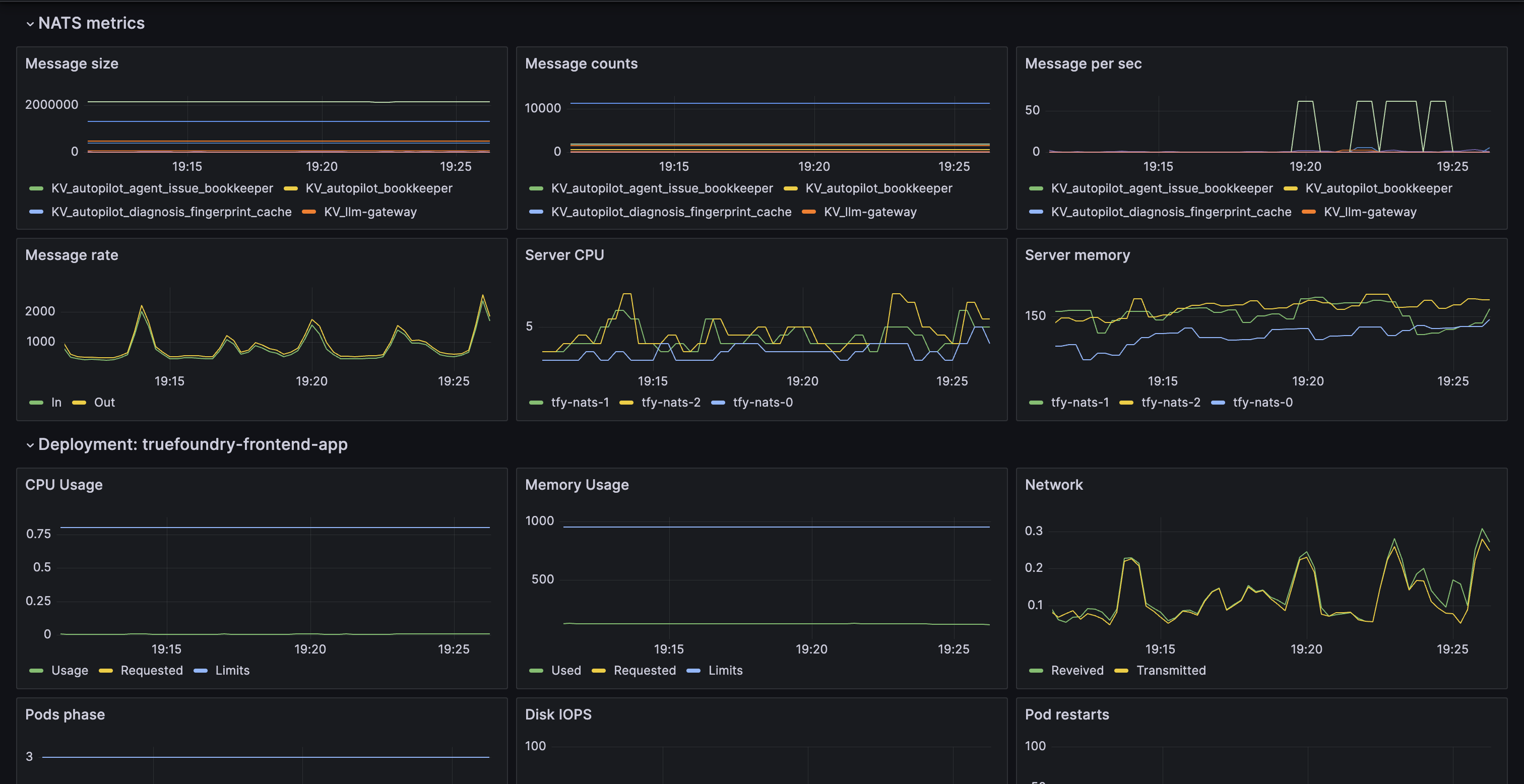Viewport: 1524px width, 784px height.
Task: Select KV_autopilot_diagnosis_fingerprint_cache label in Message counts
Action: tap(671, 212)
